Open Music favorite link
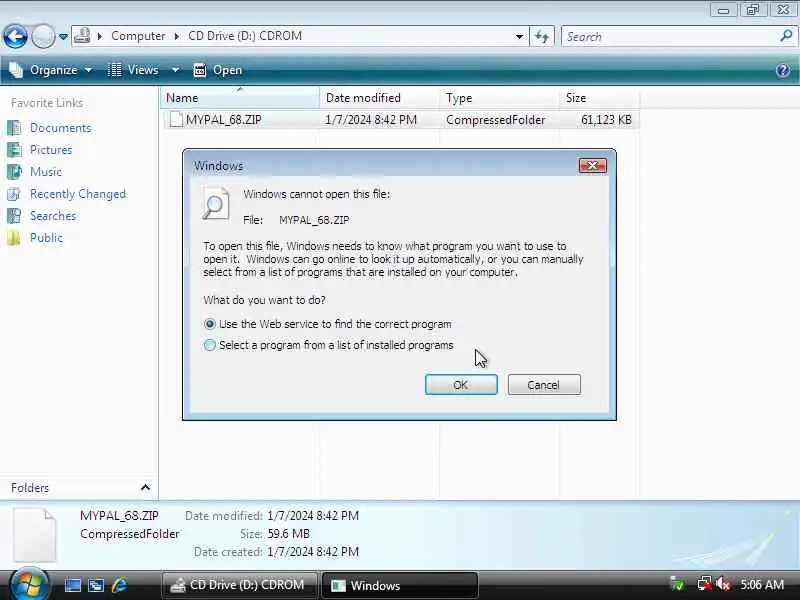The height and width of the screenshot is (600, 800). click(x=45, y=172)
